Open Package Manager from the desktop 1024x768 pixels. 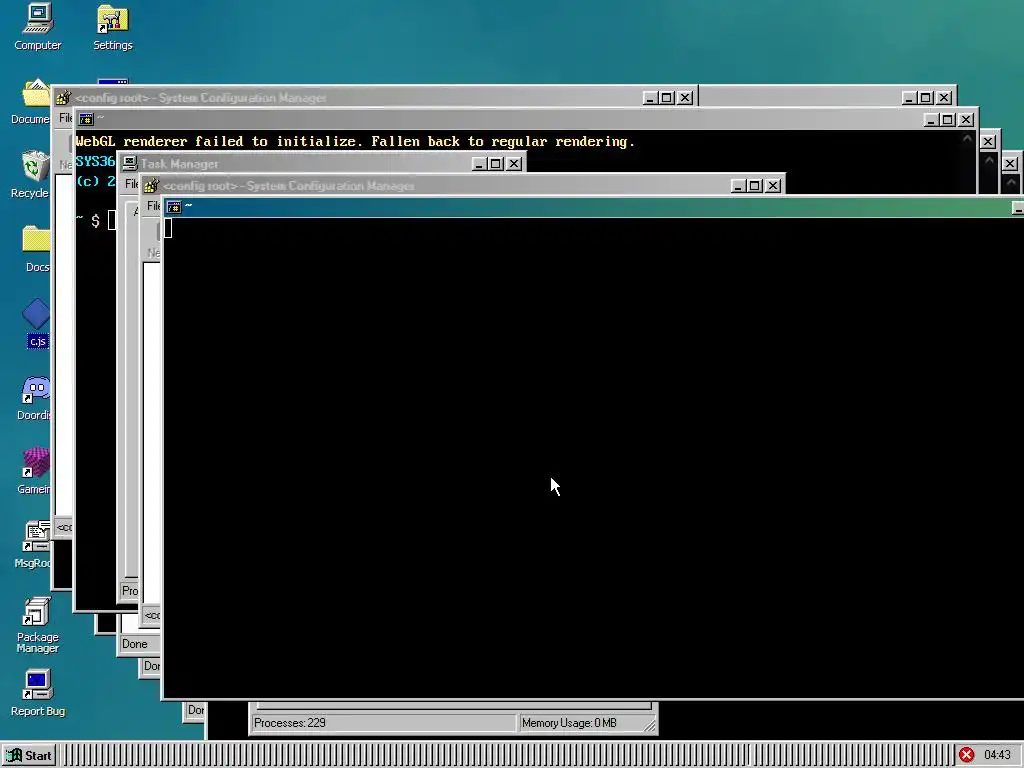point(37,625)
